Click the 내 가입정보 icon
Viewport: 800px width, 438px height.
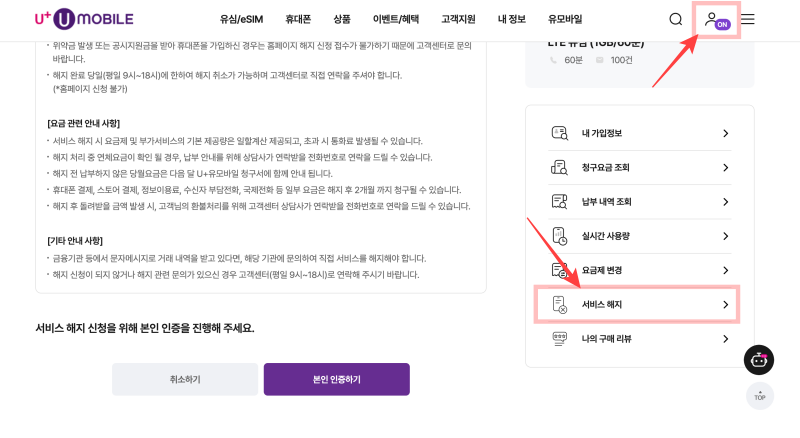click(x=559, y=133)
